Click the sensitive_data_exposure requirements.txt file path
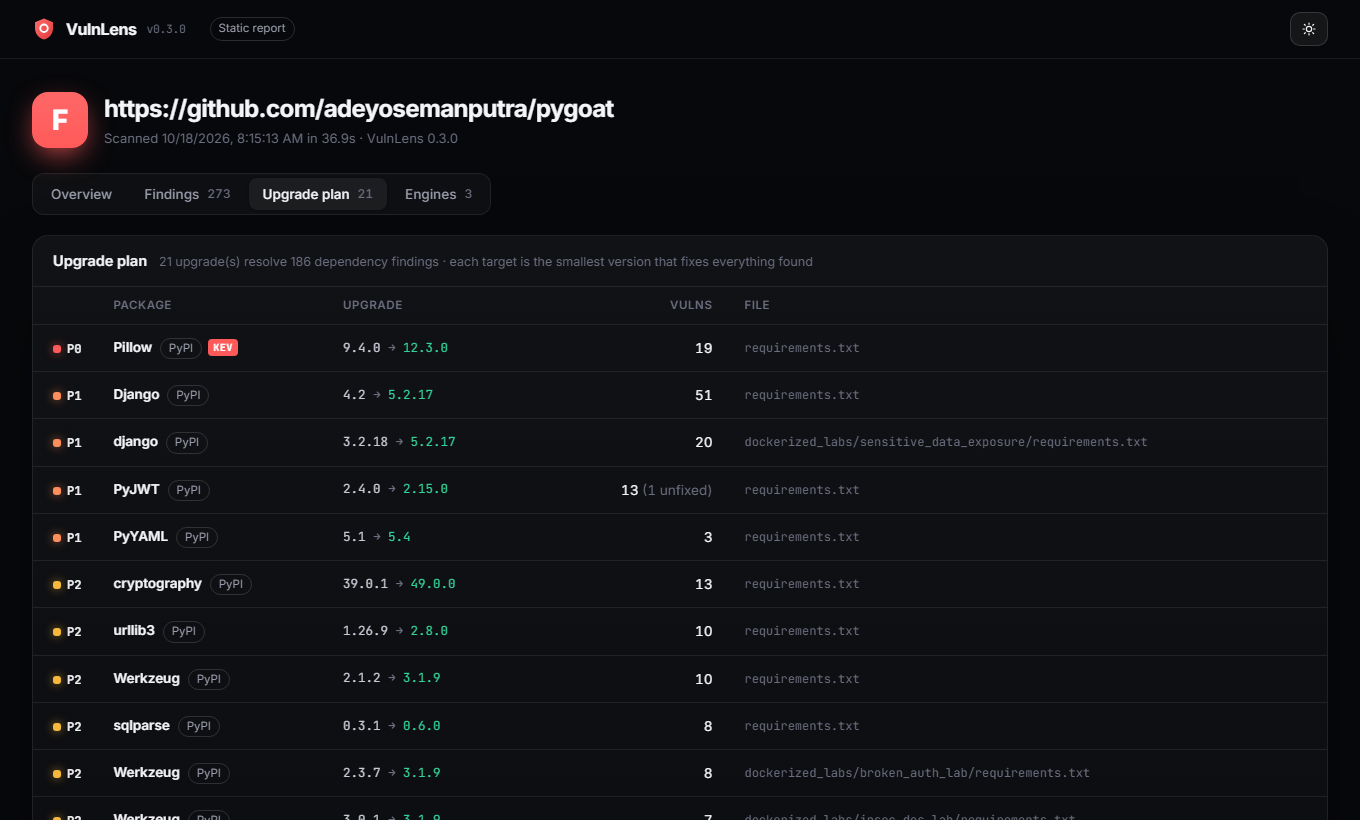Image resolution: width=1360 pixels, height=820 pixels. coord(946,442)
